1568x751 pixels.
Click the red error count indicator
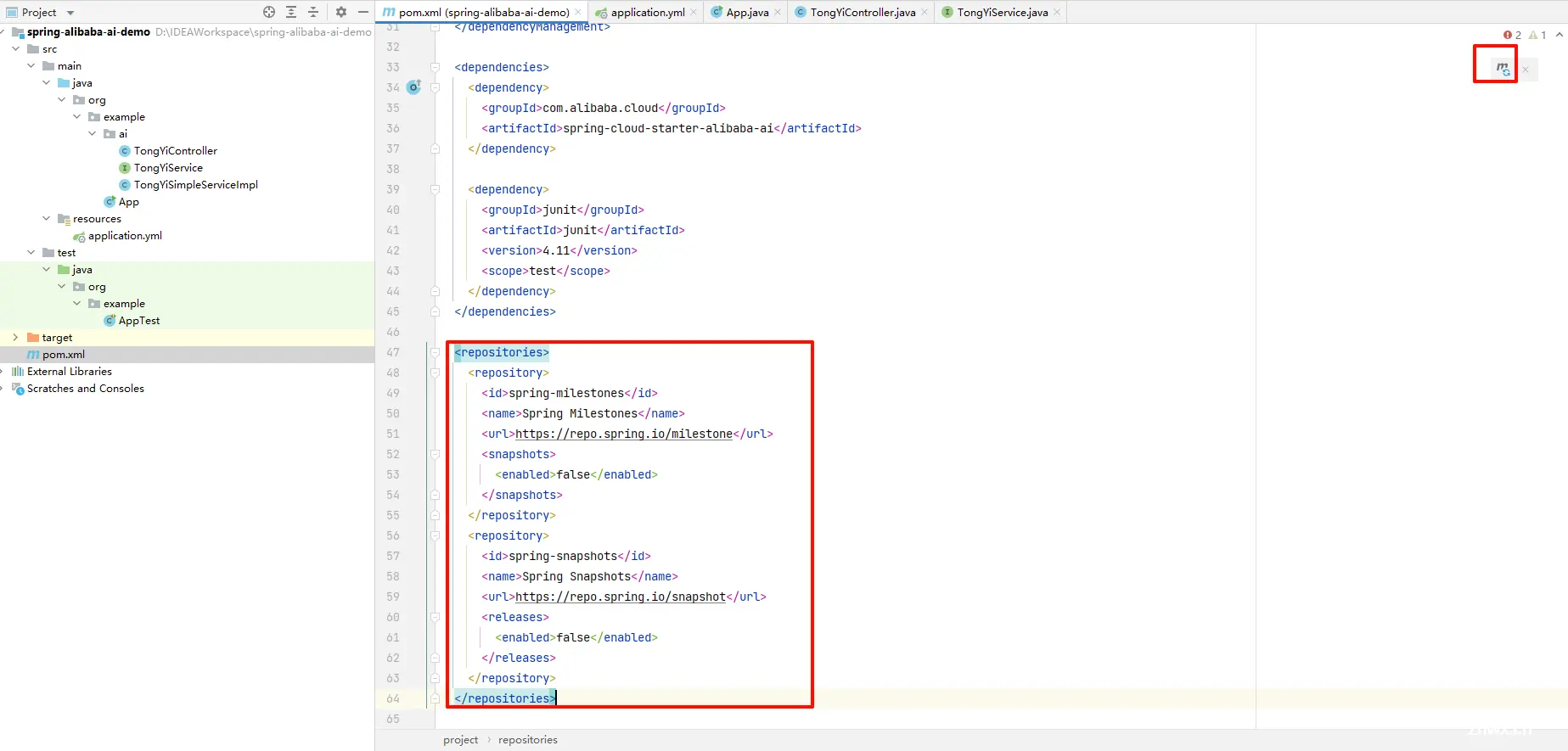1512,35
